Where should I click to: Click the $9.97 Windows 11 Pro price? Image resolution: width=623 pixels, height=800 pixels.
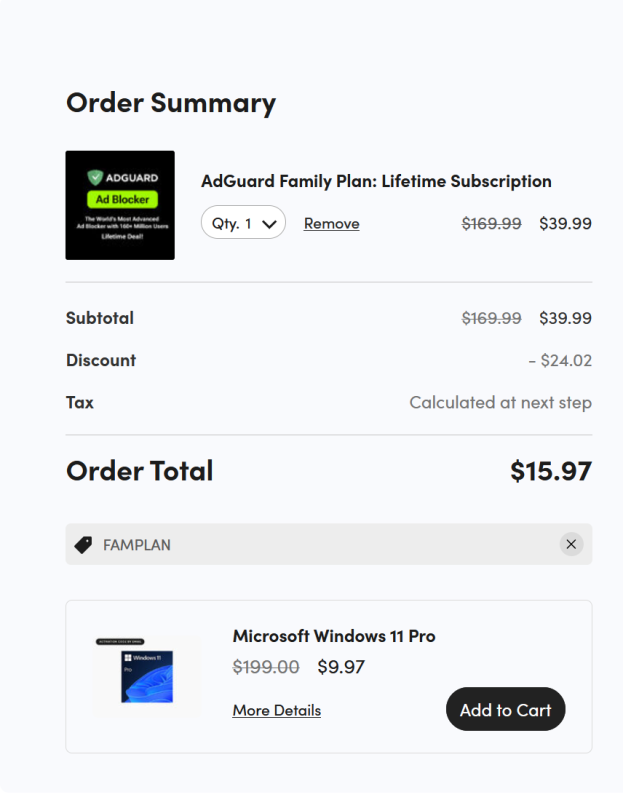[x=341, y=667]
